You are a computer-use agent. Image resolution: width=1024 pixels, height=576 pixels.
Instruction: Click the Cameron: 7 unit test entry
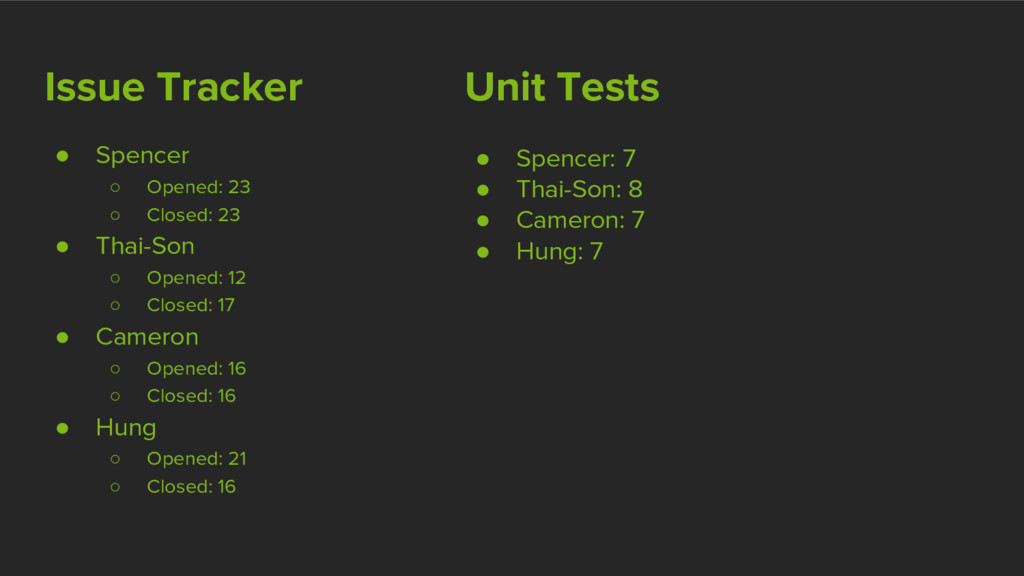[581, 220]
